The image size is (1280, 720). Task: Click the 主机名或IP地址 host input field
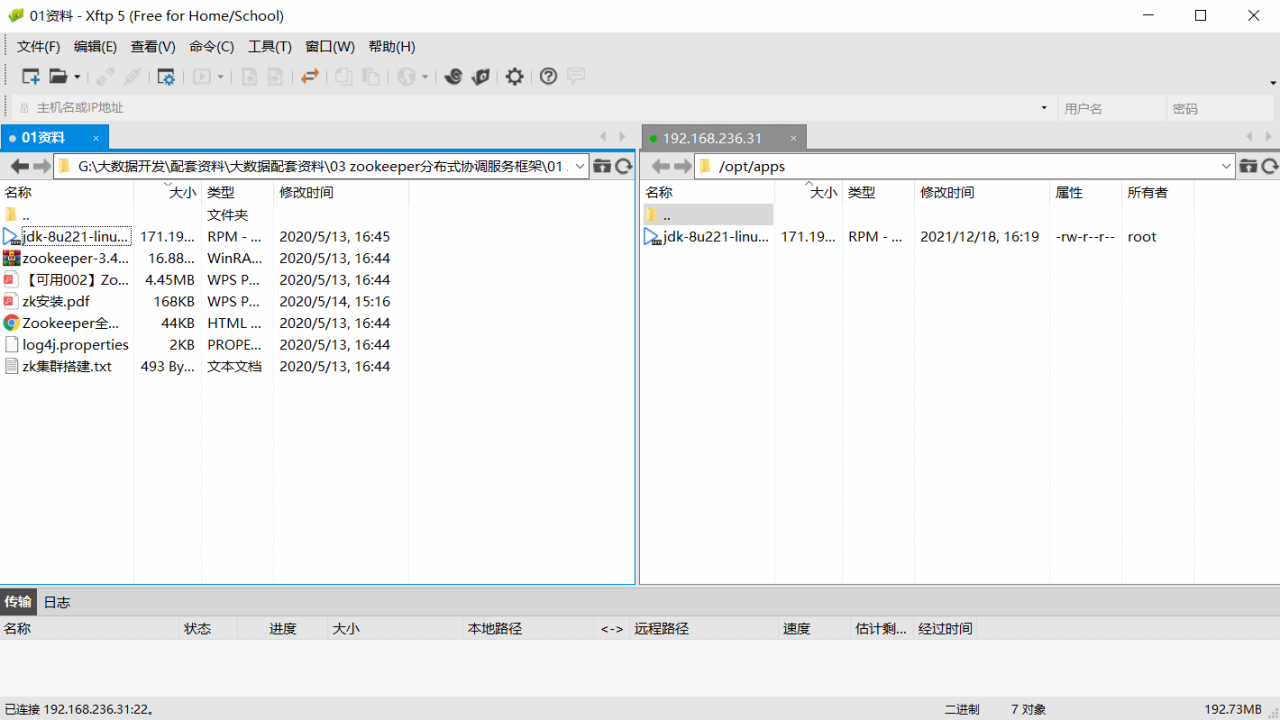tap(535, 108)
